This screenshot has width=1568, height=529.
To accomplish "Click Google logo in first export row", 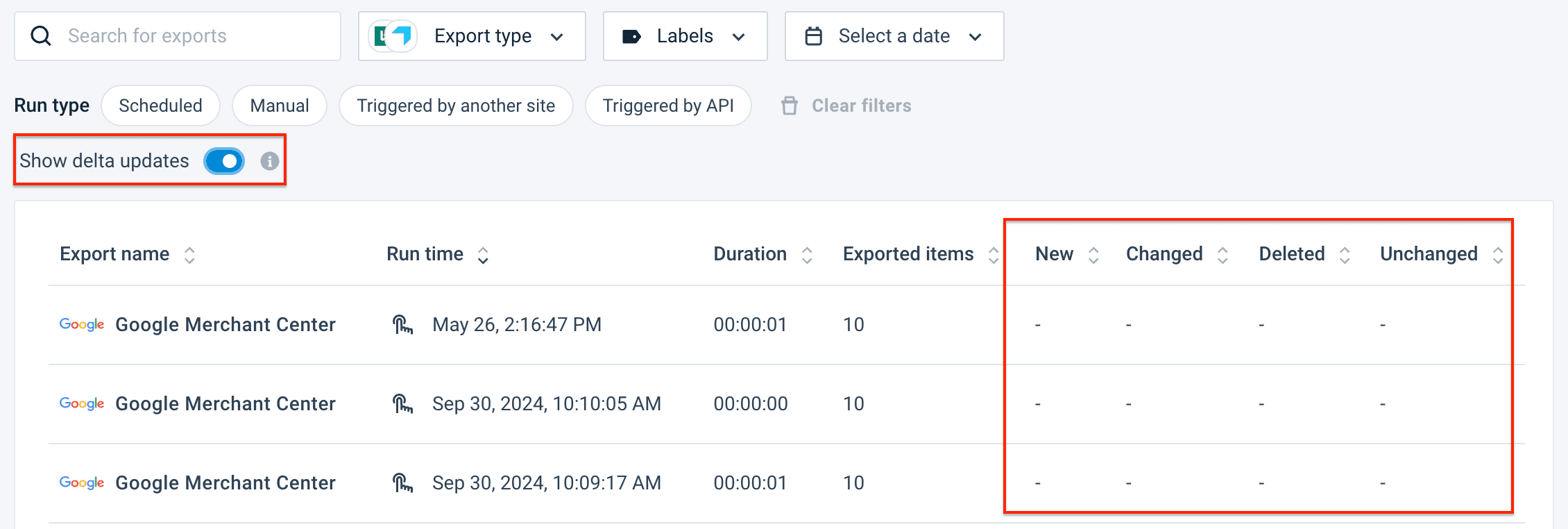I will (x=82, y=324).
